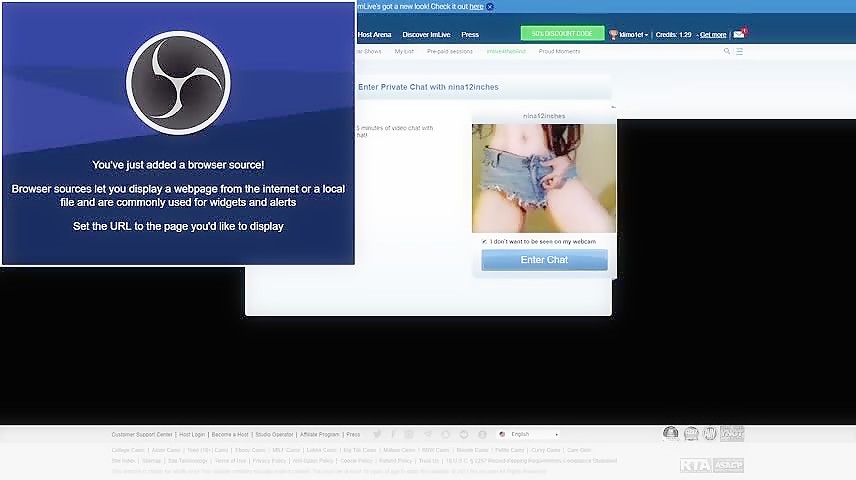Viewport: 856px width, 480px height.
Task: Open the list menu icon beside search
Action: pyautogui.click(x=740, y=51)
